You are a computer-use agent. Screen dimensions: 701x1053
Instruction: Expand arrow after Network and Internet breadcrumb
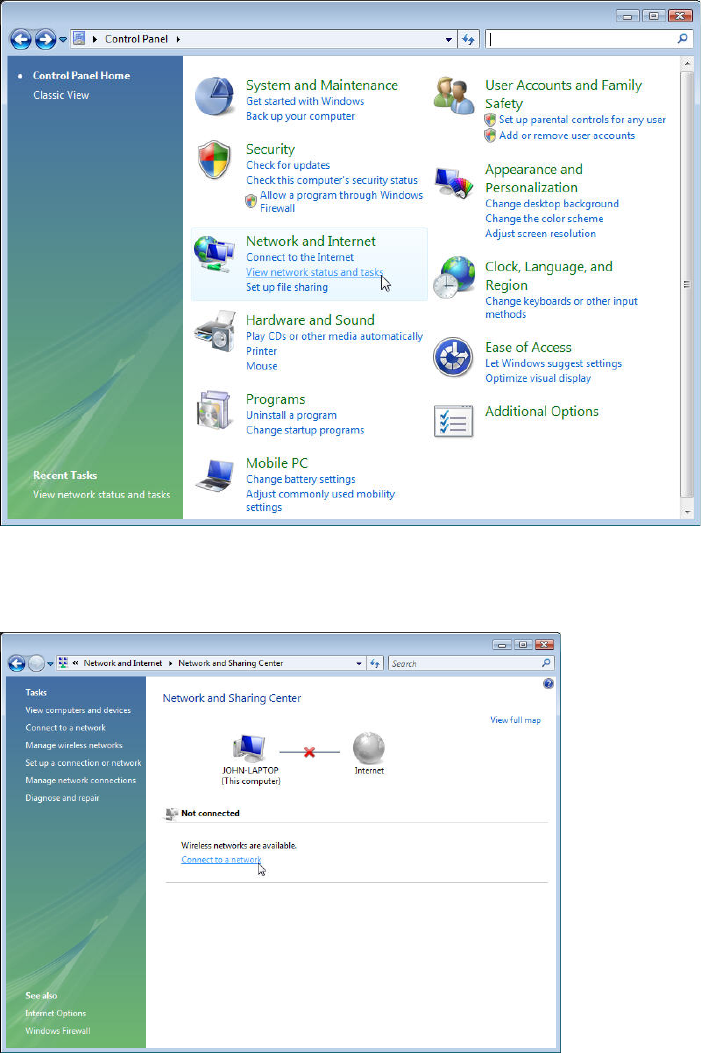coord(171,663)
